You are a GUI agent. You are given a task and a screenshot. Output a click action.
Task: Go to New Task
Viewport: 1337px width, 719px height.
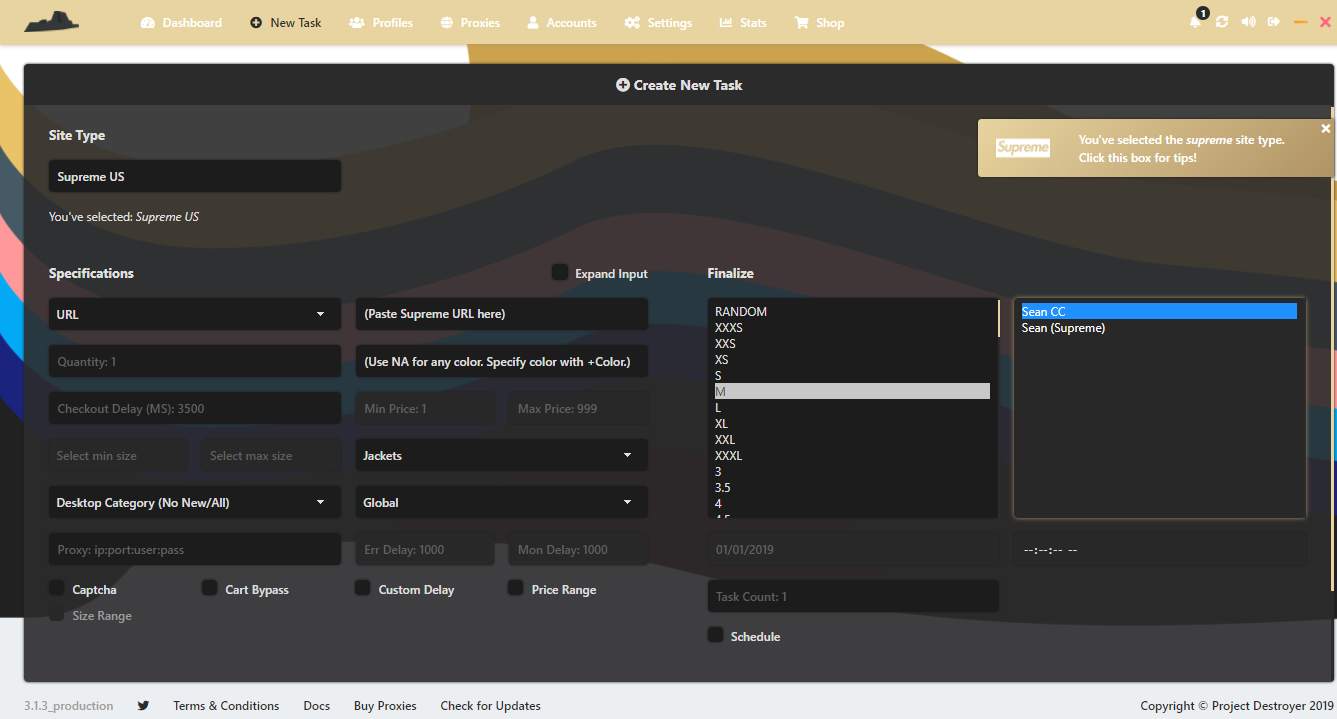285,22
